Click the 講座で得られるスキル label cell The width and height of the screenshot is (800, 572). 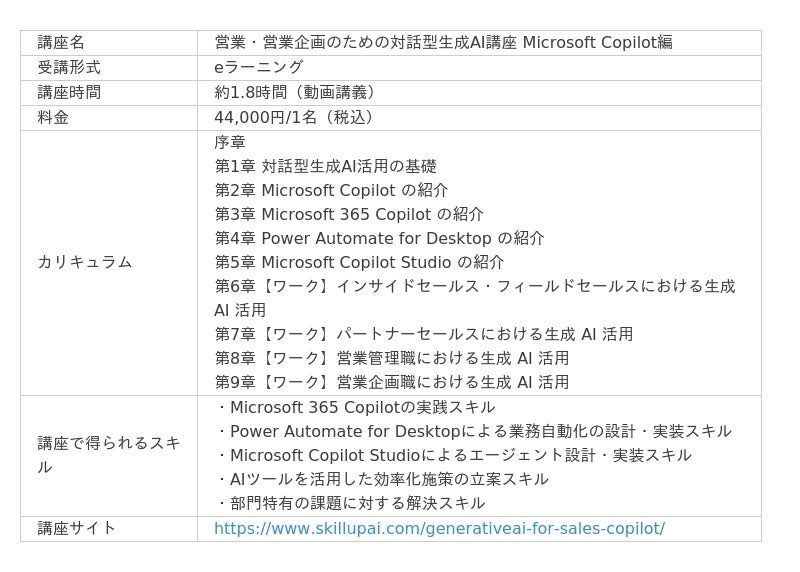click(x=109, y=456)
